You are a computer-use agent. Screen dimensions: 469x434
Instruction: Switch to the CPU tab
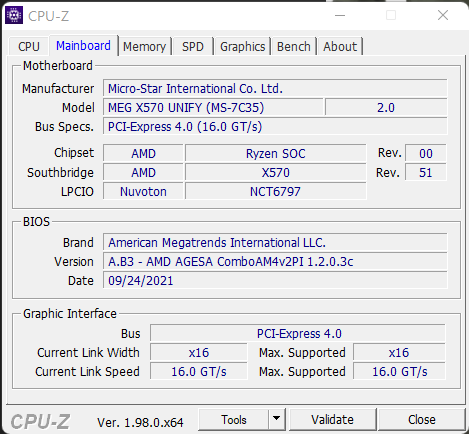pyautogui.click(x=29, y=46)
